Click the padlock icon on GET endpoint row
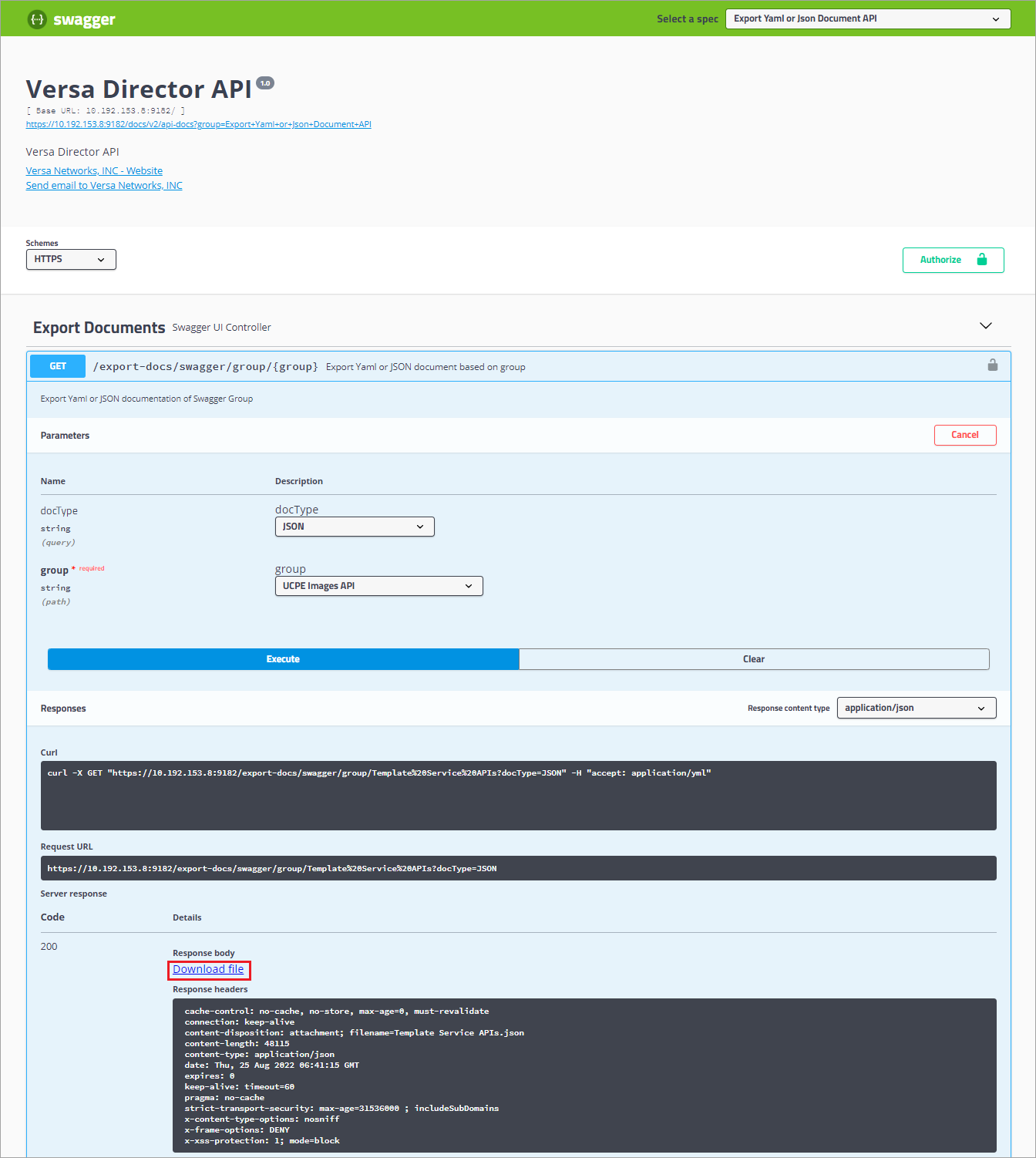 point(992,365)
